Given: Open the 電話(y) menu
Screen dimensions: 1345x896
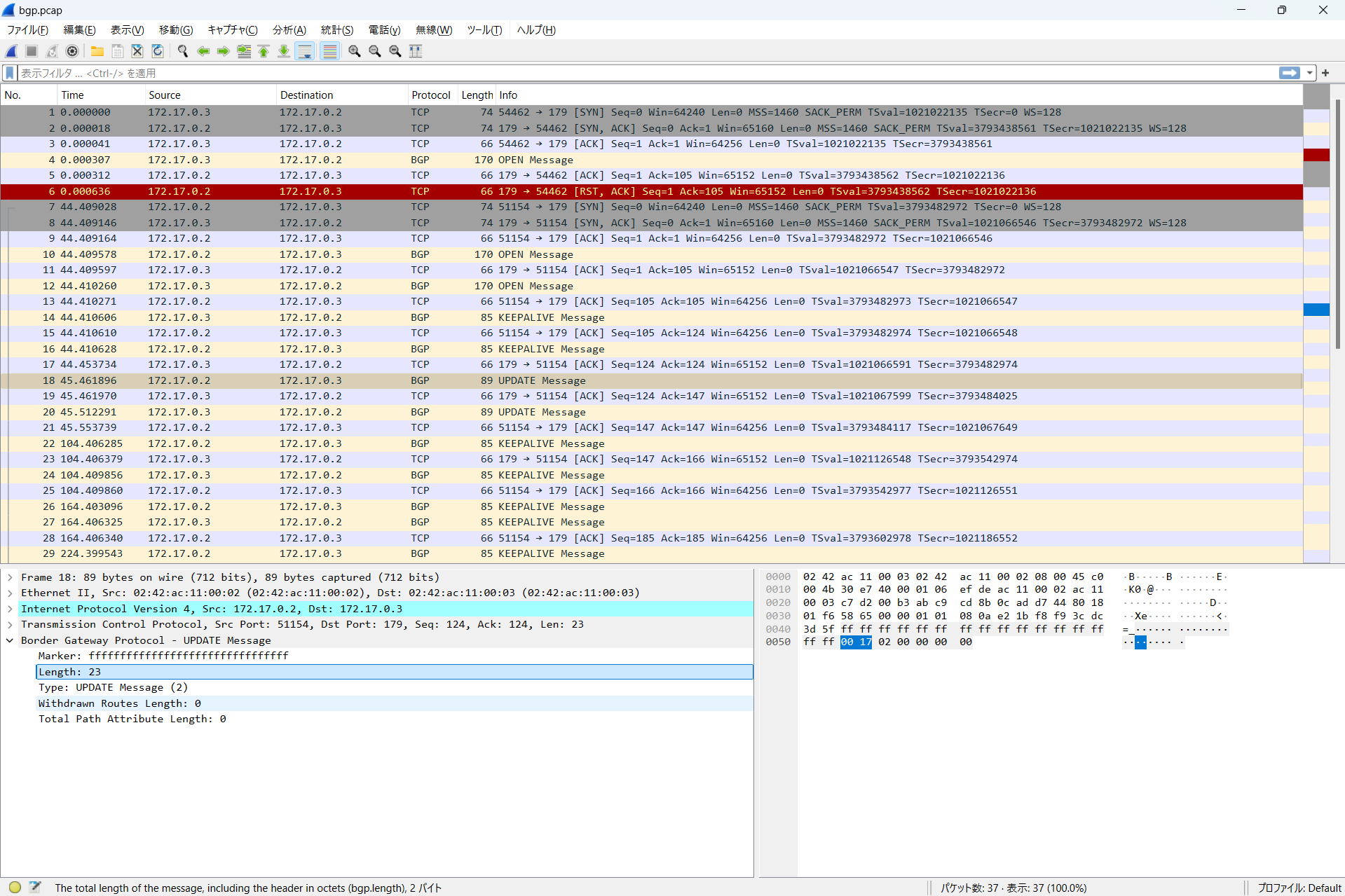Looking at the screenshot, I should tap(384, 30).
